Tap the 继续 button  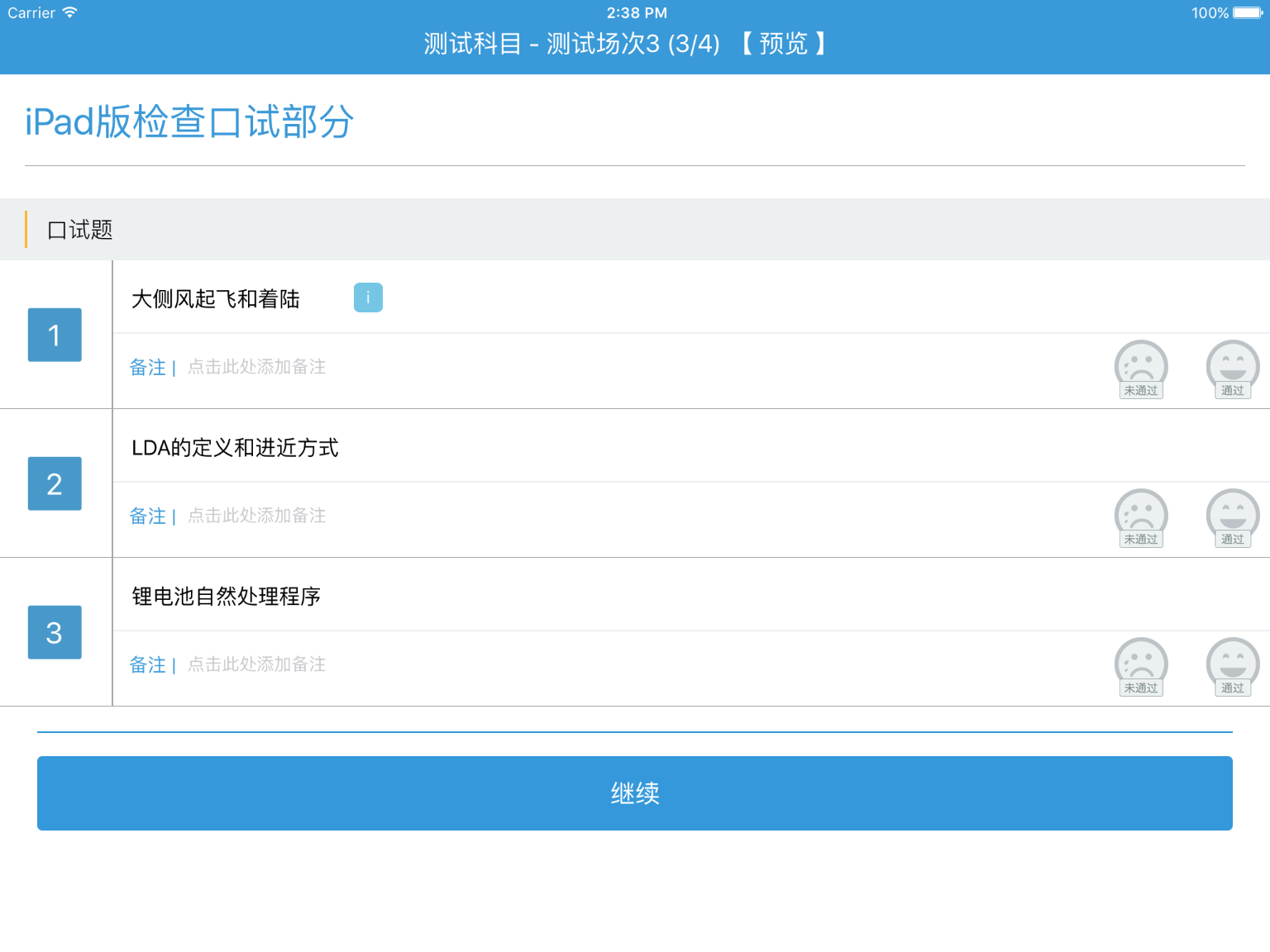[x=635, y=793]
